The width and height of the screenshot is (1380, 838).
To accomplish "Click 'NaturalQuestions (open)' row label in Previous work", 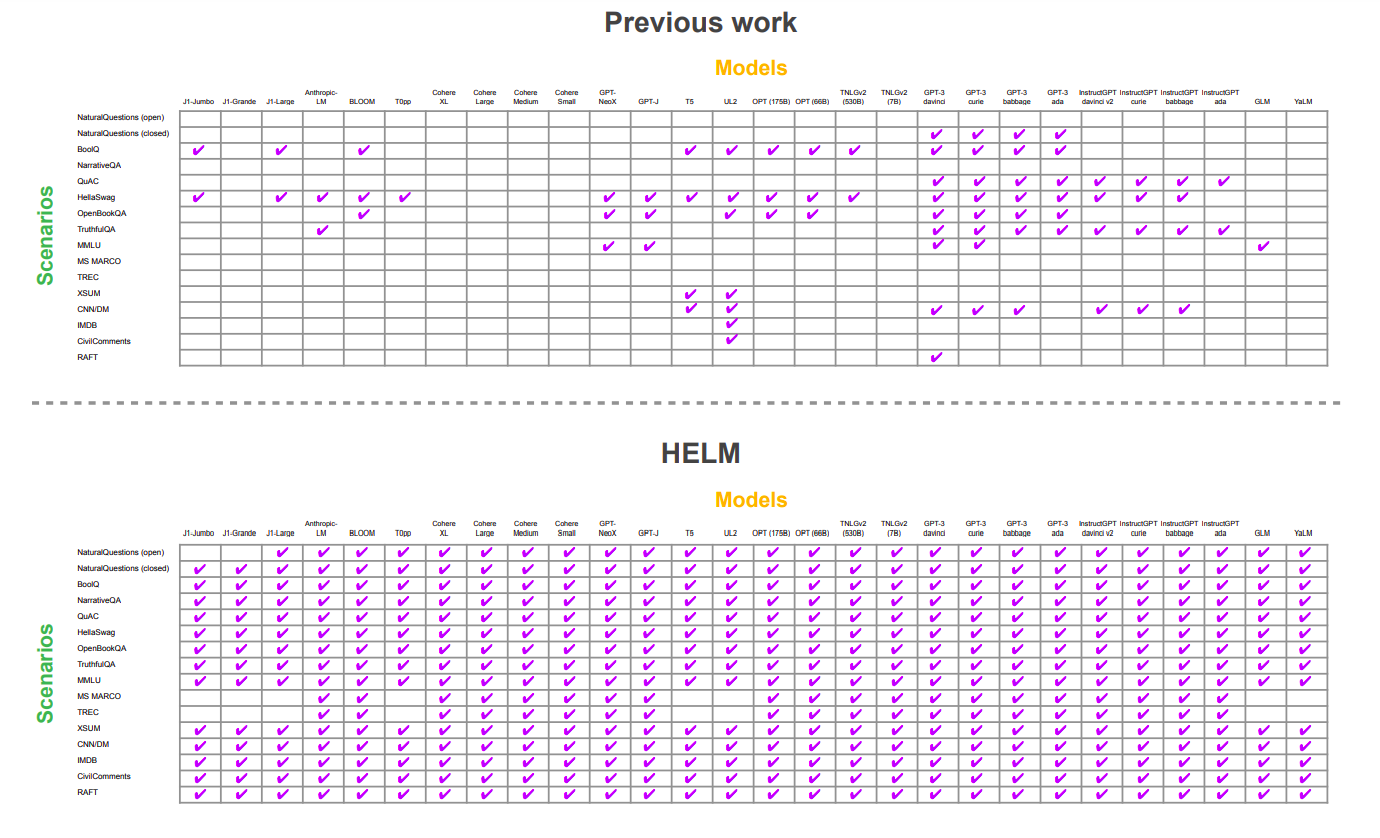I will (x=121, y=118).
